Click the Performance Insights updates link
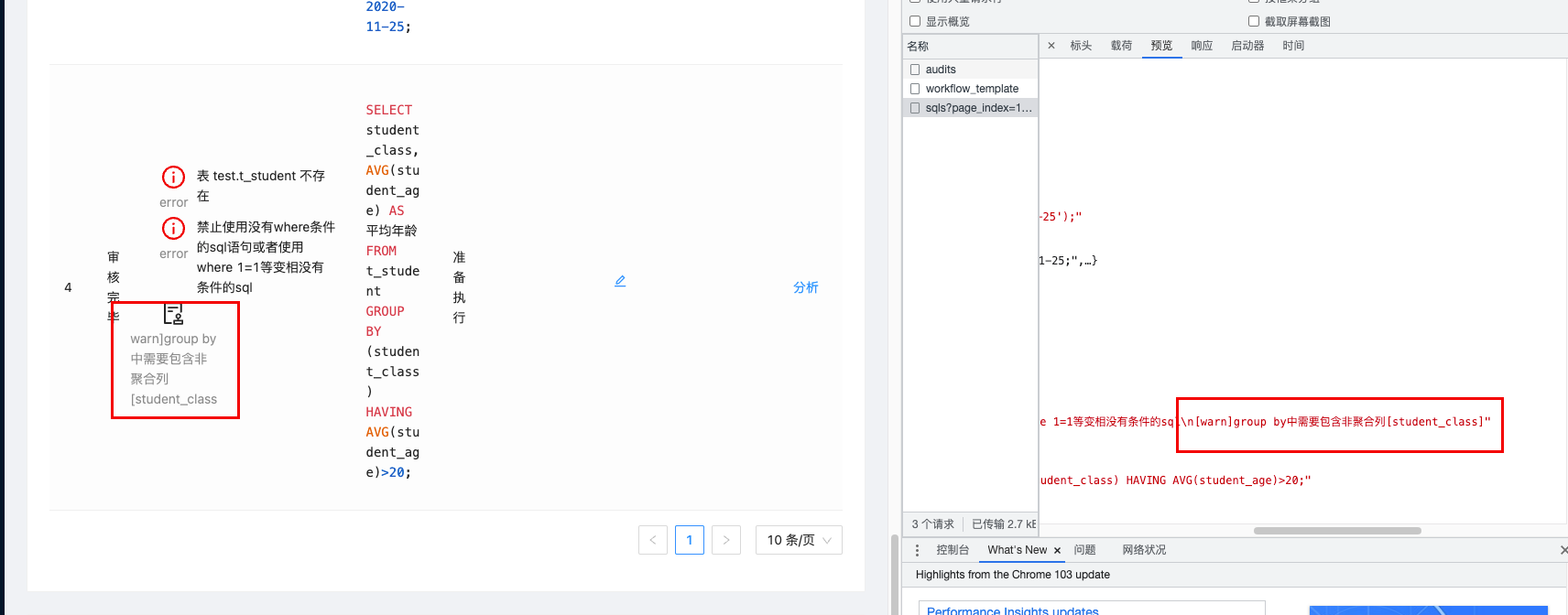 [1012, 610]
